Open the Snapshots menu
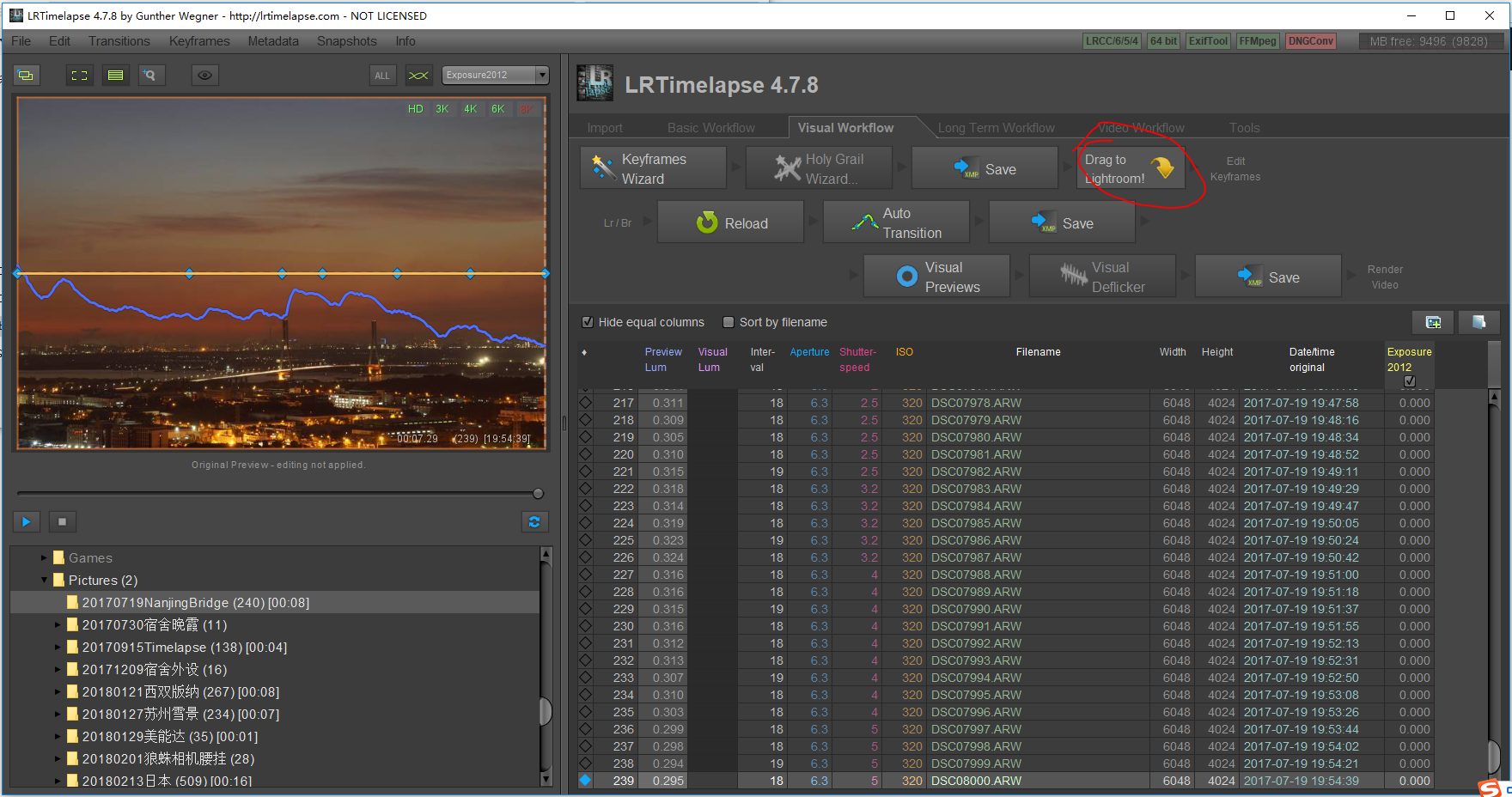This screenshot has width=1512, height=797. 347,41
